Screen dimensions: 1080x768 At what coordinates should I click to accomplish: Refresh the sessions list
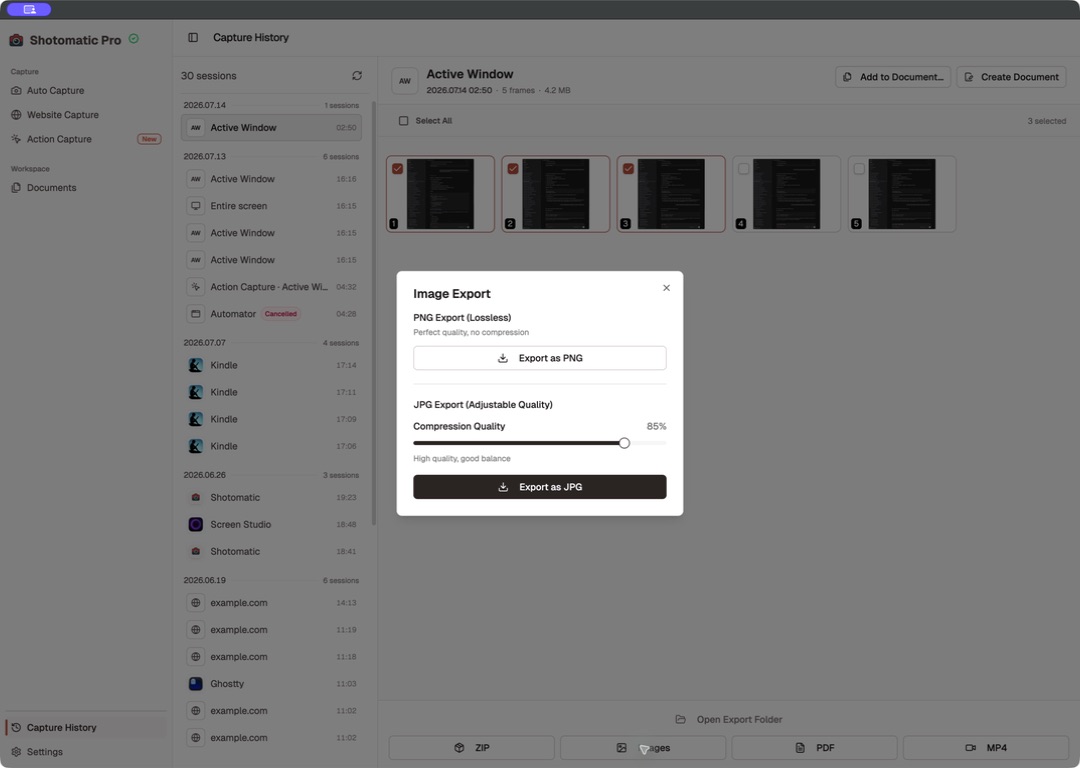(x=357, y=76)
